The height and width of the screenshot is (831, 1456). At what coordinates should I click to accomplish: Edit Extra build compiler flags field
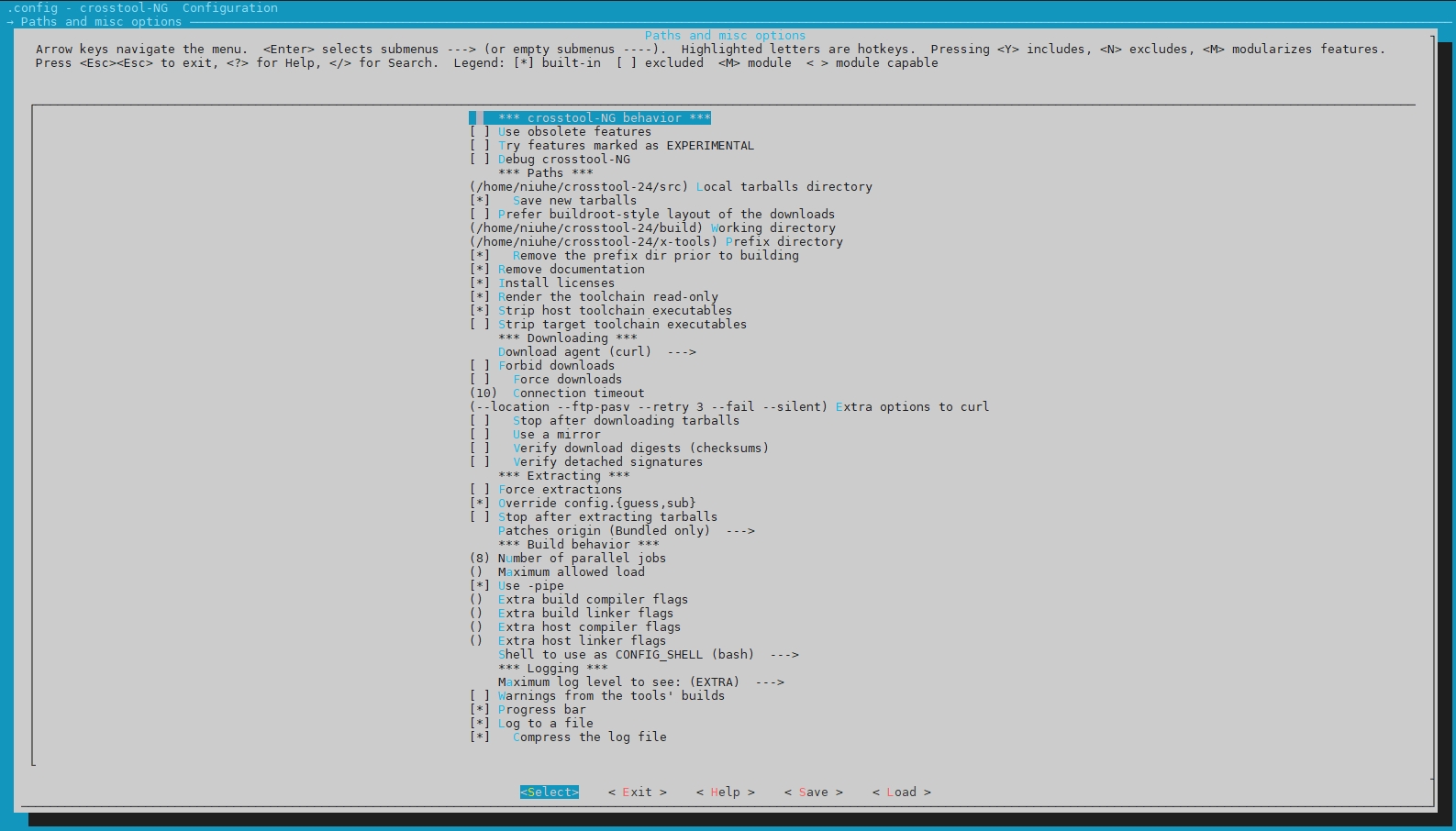click(579, 600)
